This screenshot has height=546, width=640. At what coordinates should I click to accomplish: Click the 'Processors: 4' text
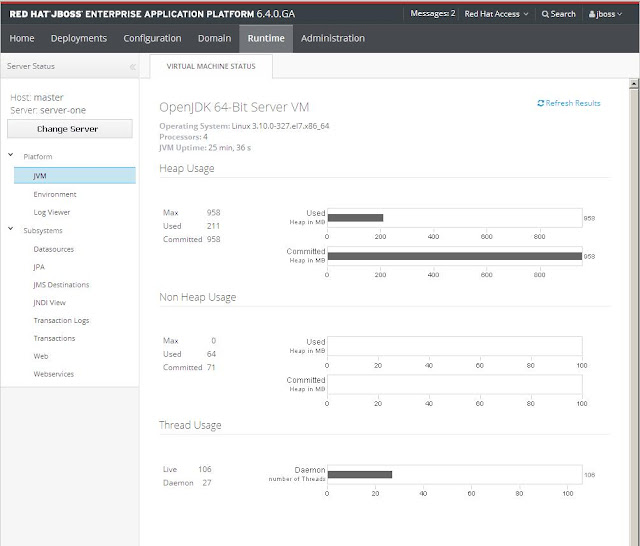click(183, 137)
